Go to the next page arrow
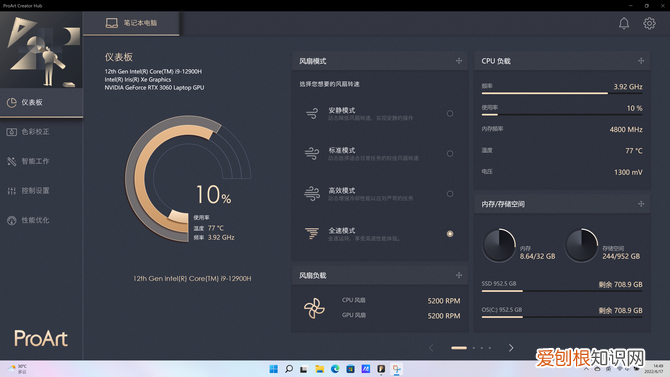The height and width of the screenshot is (377, 670). pyautogui.click(x=511, y=348)
